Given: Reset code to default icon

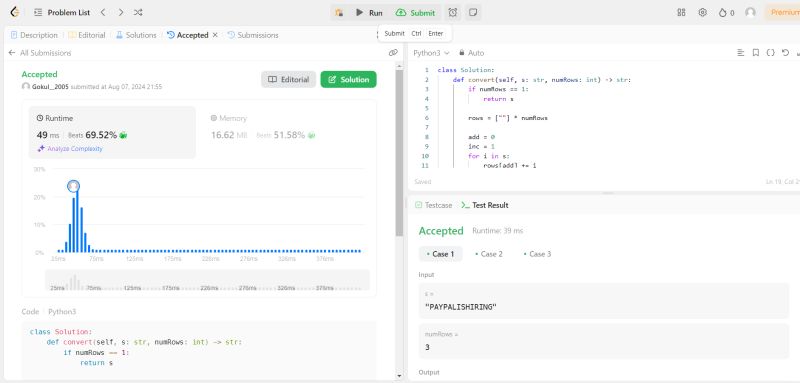Looking at the screenshot, I should [x=785, y=53].
